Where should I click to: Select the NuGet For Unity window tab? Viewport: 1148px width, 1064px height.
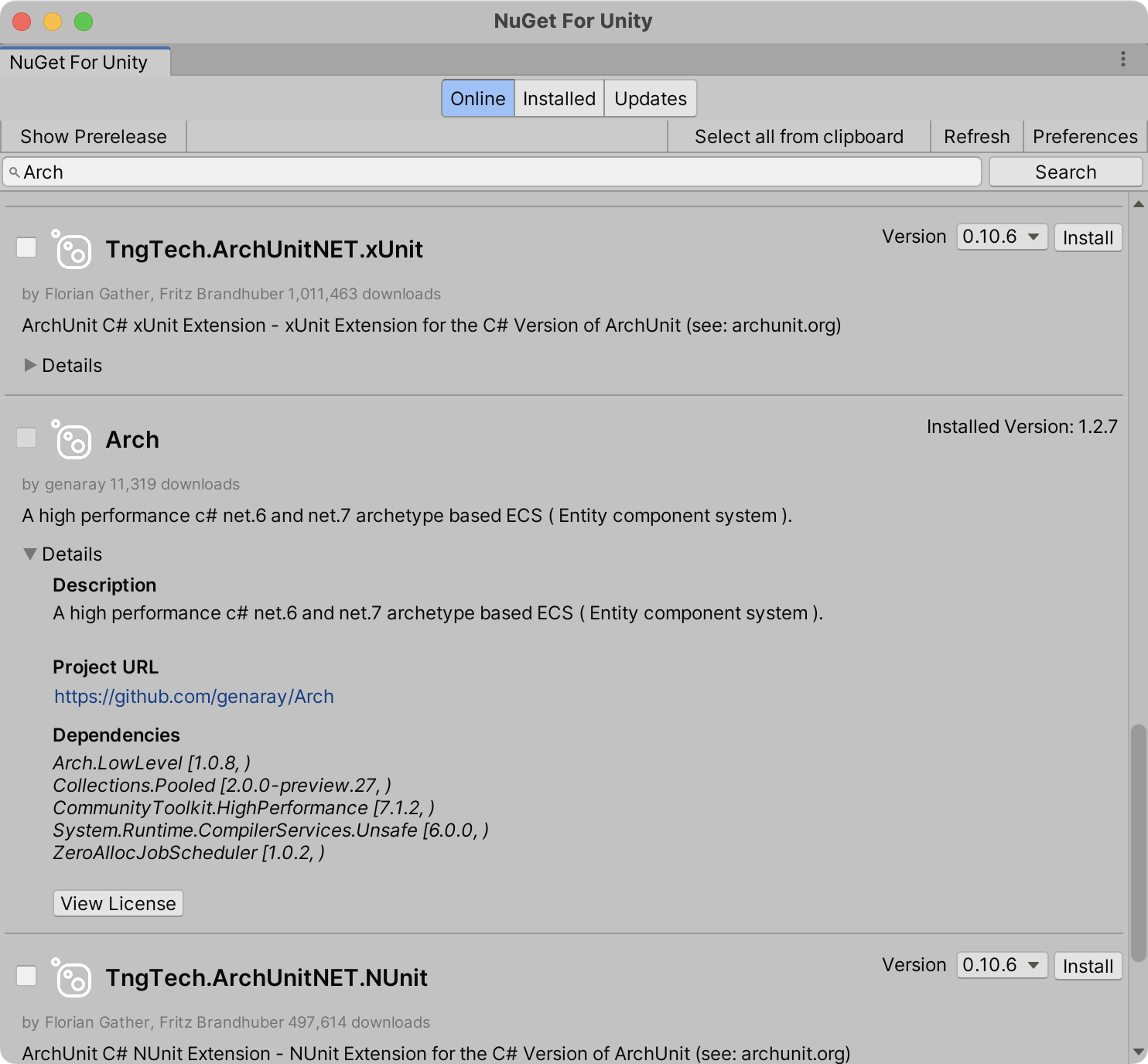pos(85,62)
